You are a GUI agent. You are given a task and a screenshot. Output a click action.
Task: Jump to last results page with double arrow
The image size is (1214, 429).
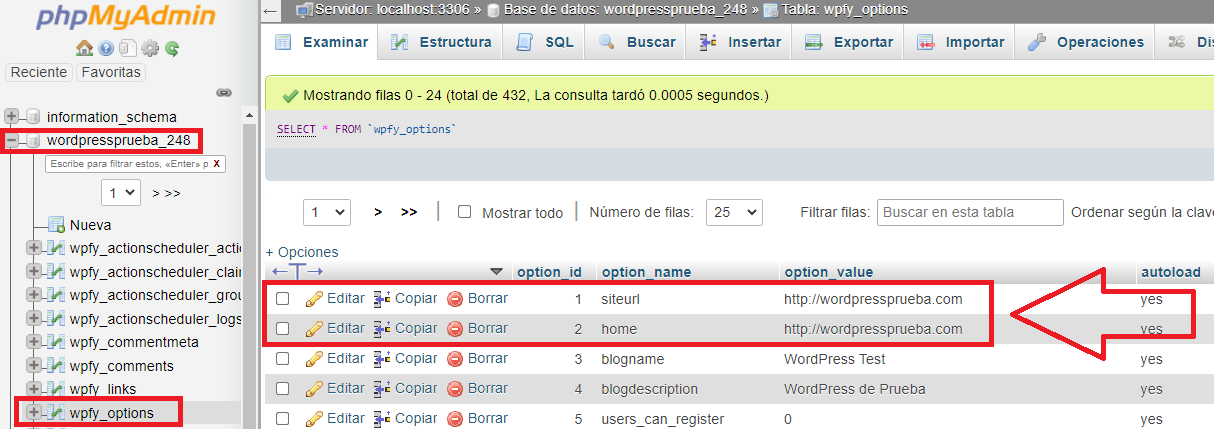pos(408,212)
